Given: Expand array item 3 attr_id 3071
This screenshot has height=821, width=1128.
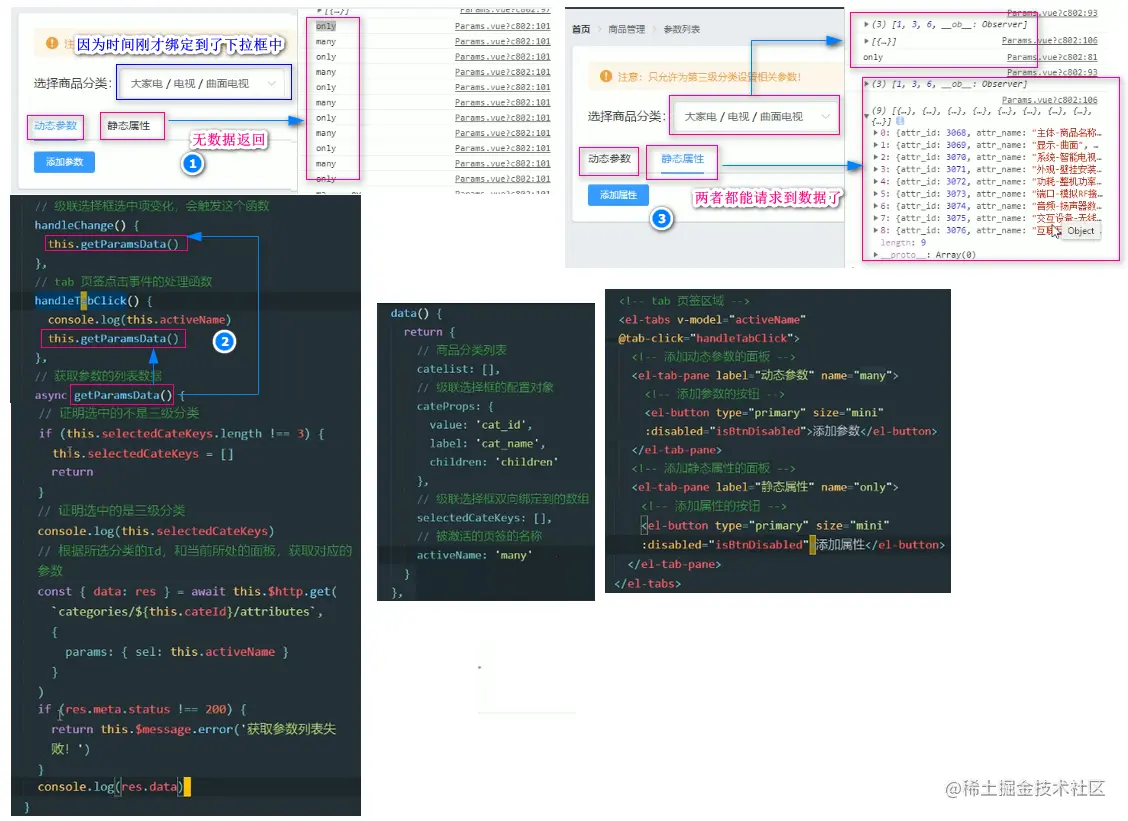Looking at the screenshot, I should [875, 170].
